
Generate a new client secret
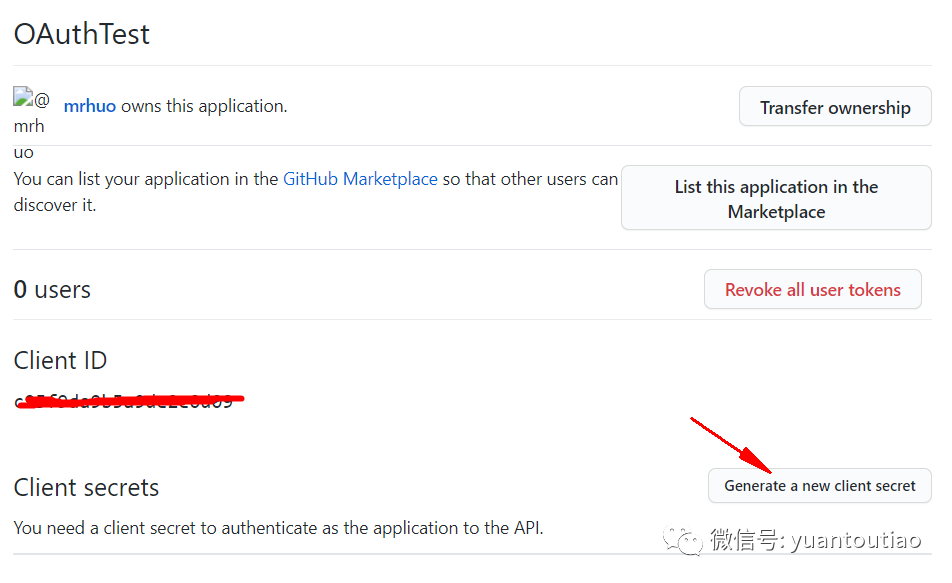pos(820,486)
